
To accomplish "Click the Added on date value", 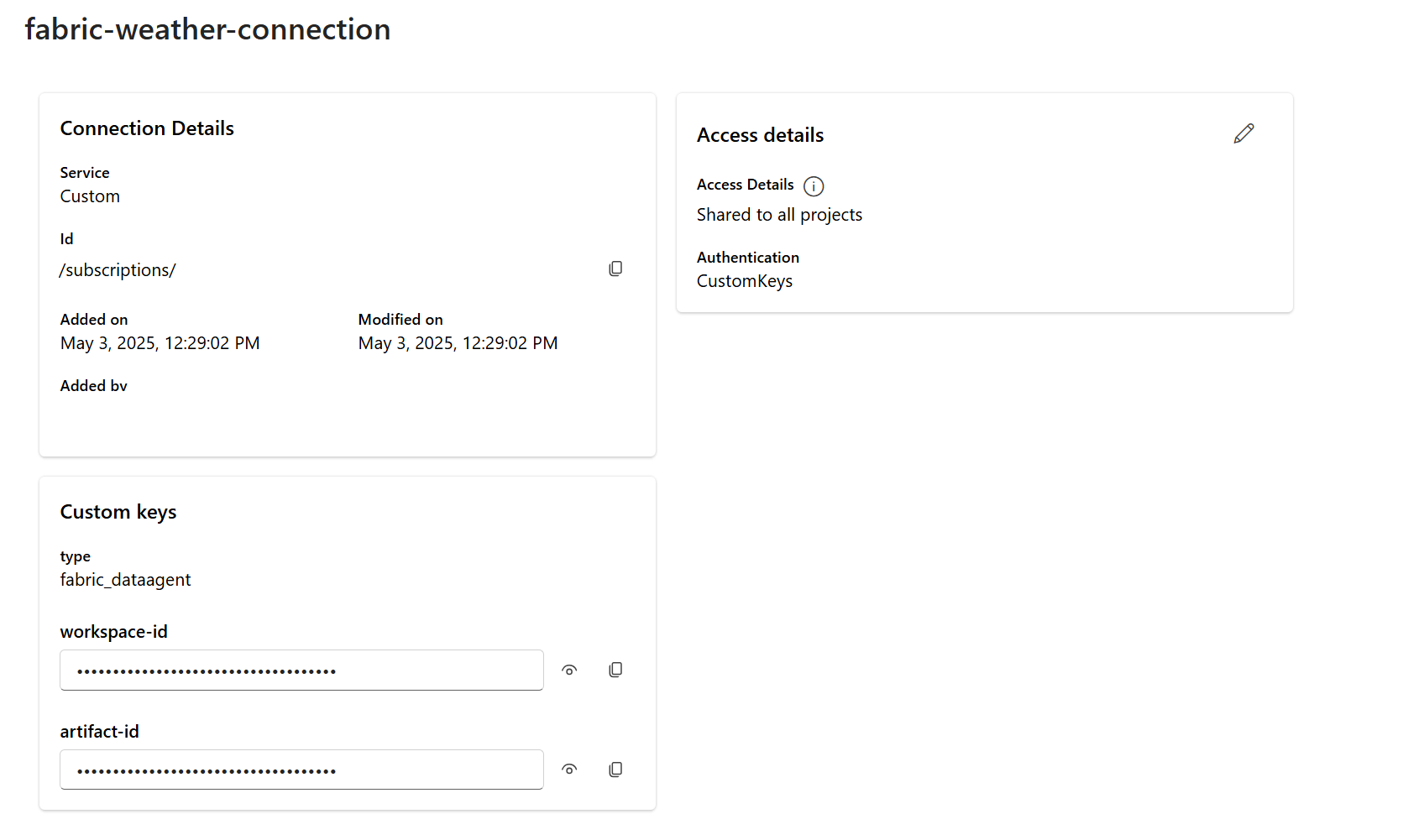I will (160, 343).
